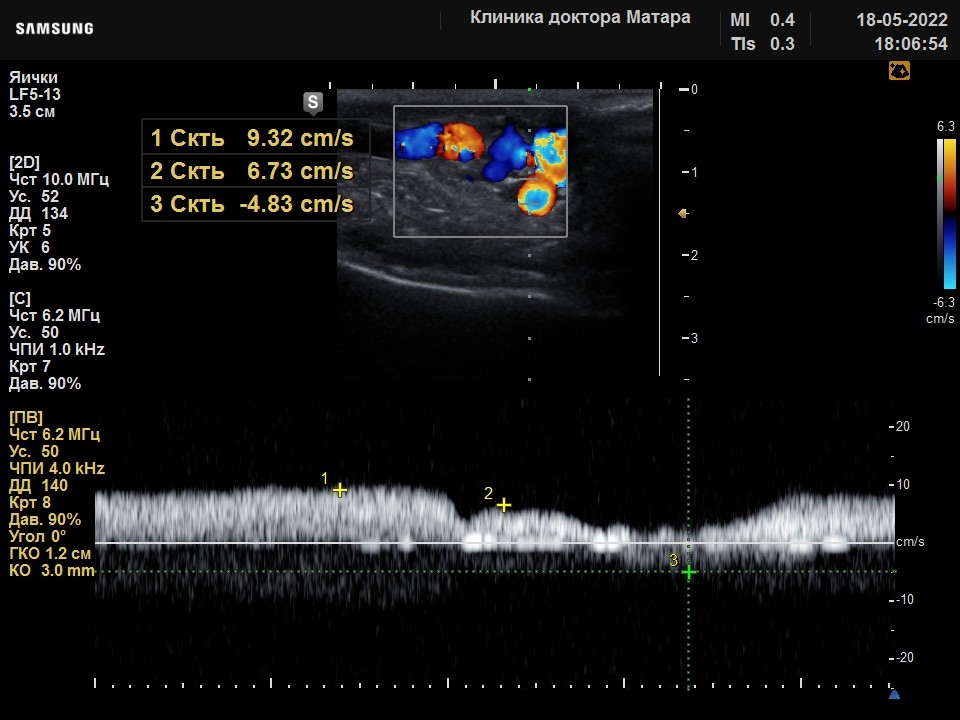Click the "Яички" preset label

(x=34, y=78)
